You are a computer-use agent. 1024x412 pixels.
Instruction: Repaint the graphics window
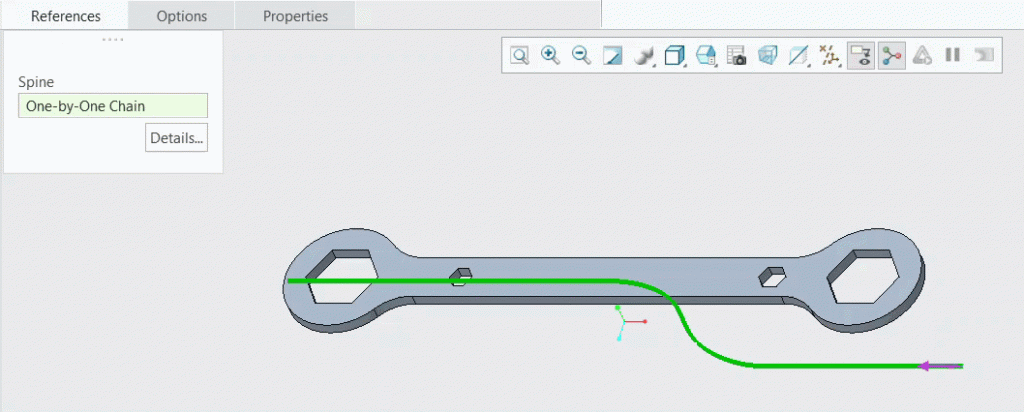(612, 56)
